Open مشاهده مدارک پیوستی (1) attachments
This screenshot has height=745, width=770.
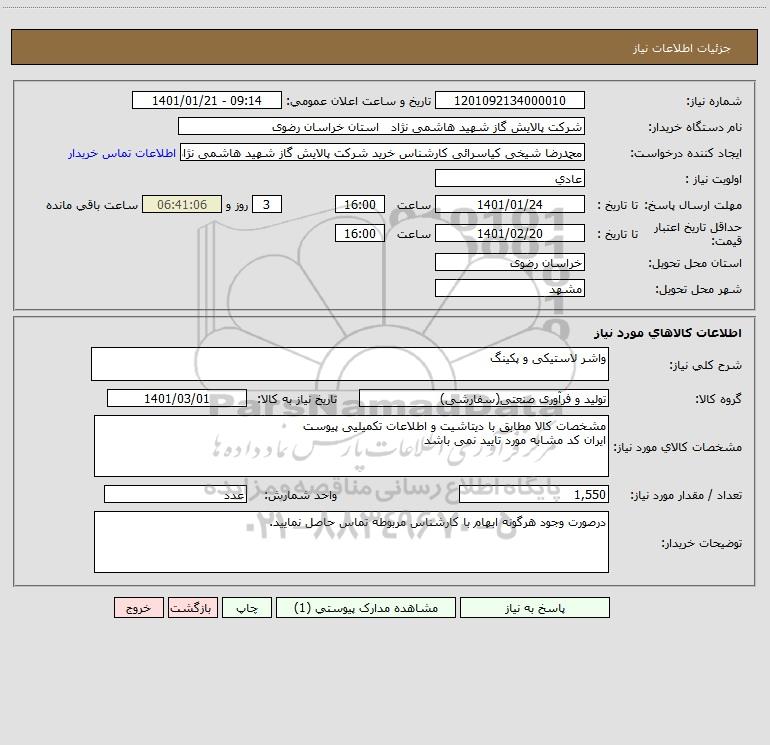point(366,607)
